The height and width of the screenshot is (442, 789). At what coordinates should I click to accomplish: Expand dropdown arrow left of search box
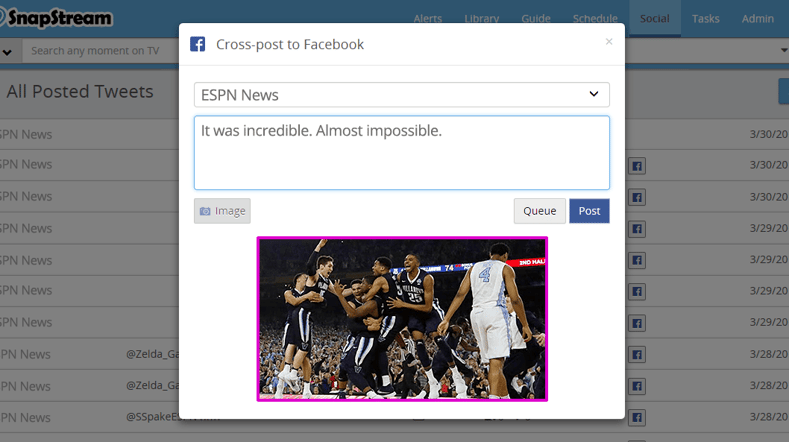[x=7, y=51]
